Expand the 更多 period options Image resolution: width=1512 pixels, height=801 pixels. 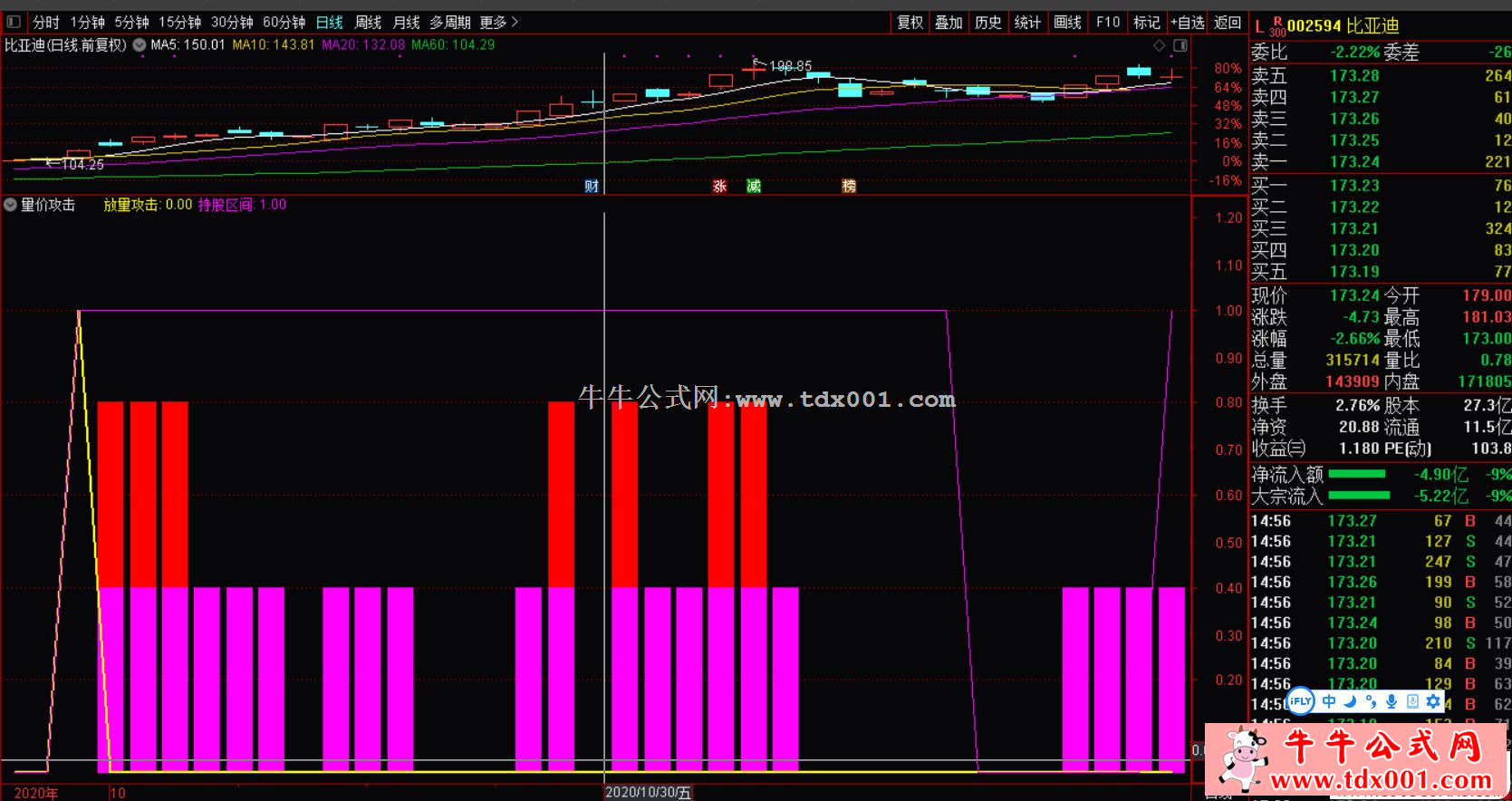coord(499,22)
